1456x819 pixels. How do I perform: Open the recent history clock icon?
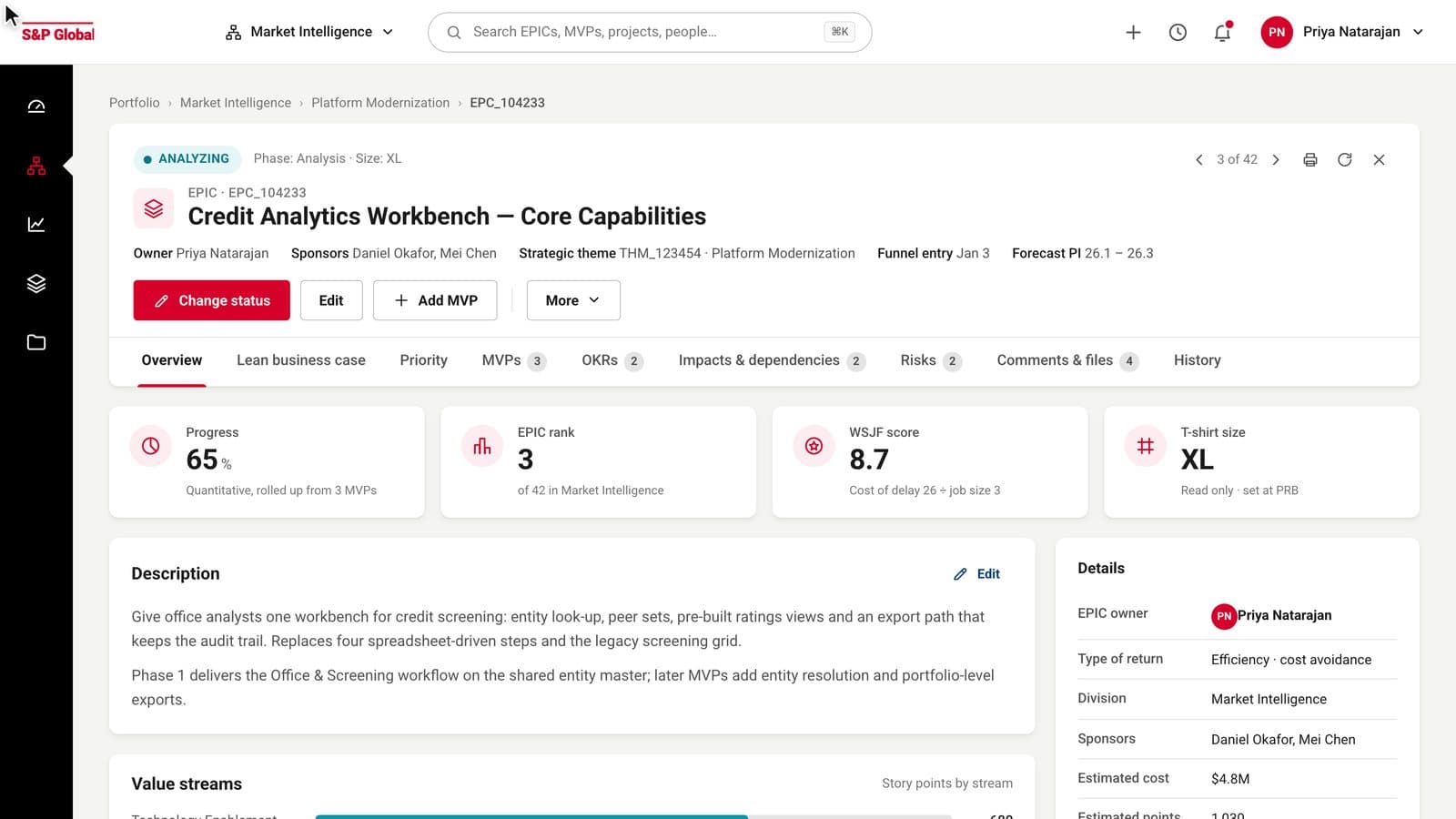(1178, 32)
